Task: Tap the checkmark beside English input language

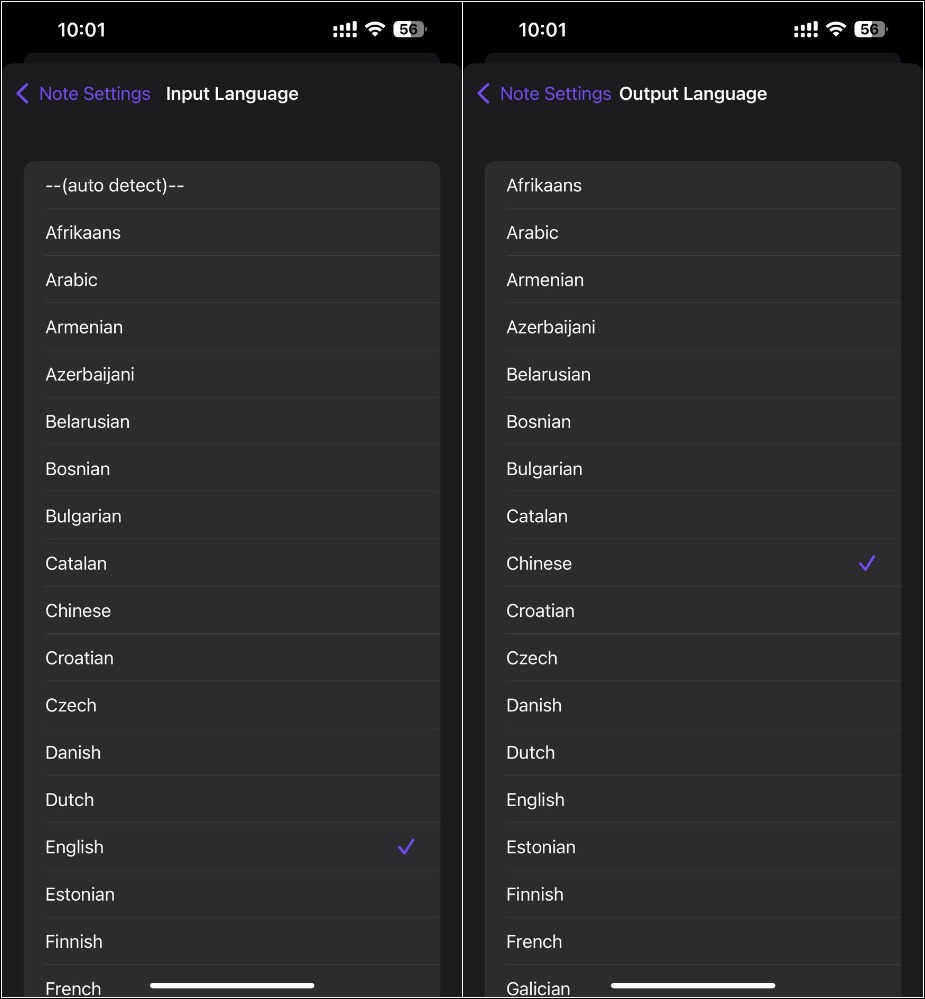Action: tap(406, 847)
